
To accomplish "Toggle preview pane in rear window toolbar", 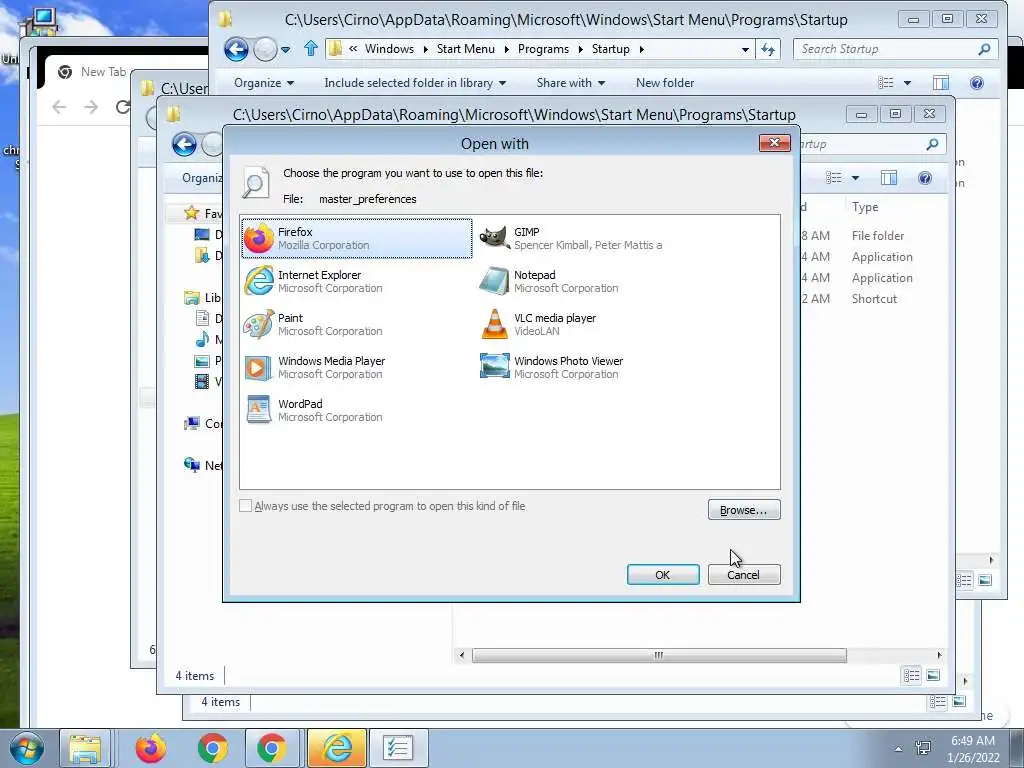I will pyautogui.click(x=941, y=83).
